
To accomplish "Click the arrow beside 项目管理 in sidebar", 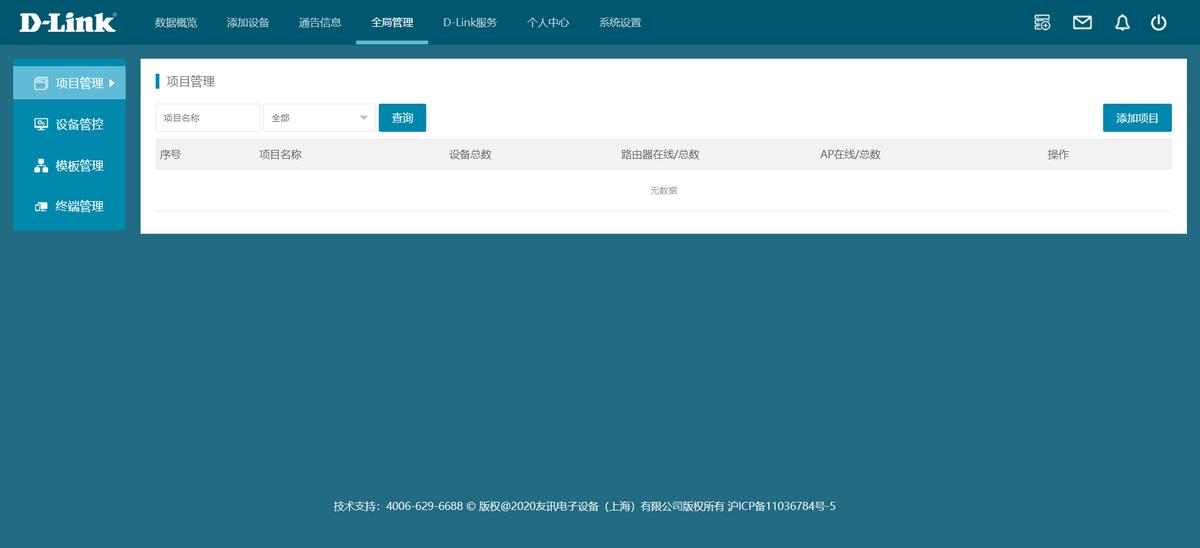I will (112, 83).
